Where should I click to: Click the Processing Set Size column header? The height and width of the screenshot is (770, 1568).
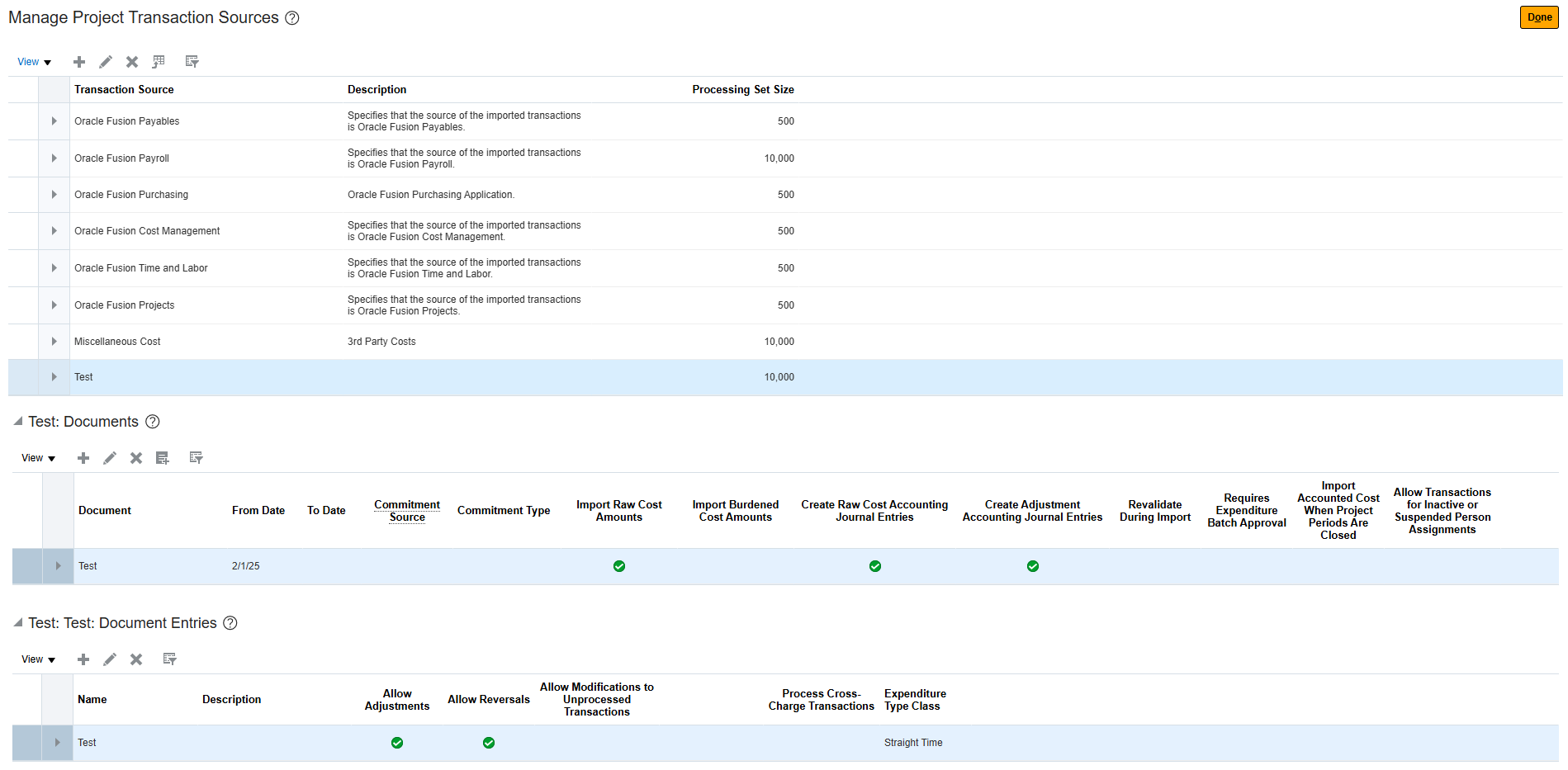[743, 90]
